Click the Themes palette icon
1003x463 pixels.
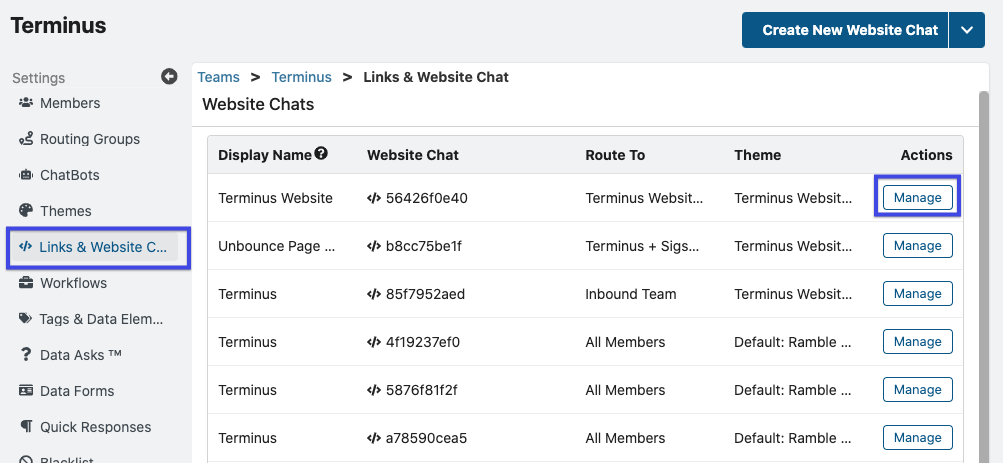(26, 211)
